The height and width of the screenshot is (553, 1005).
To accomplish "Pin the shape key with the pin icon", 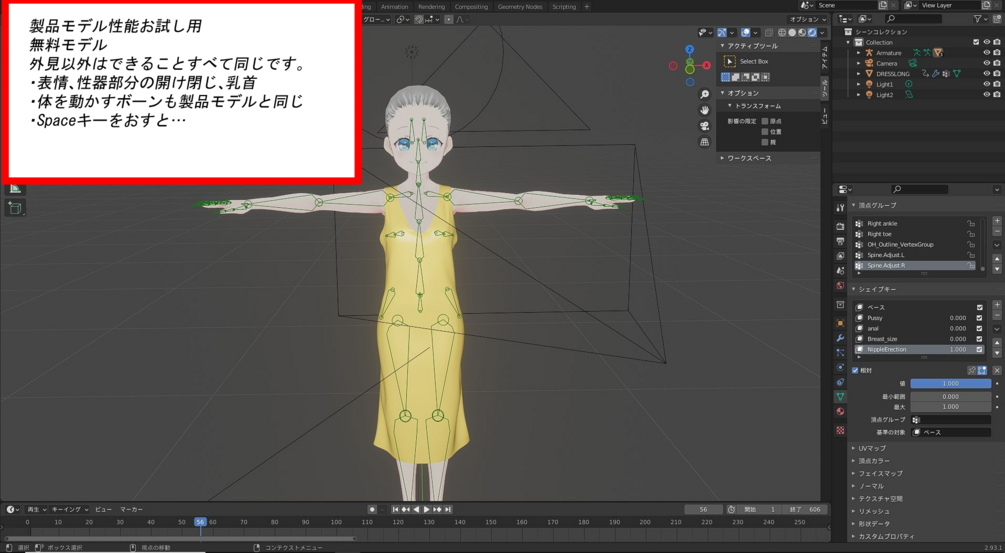I will click(x=972, y=370).
